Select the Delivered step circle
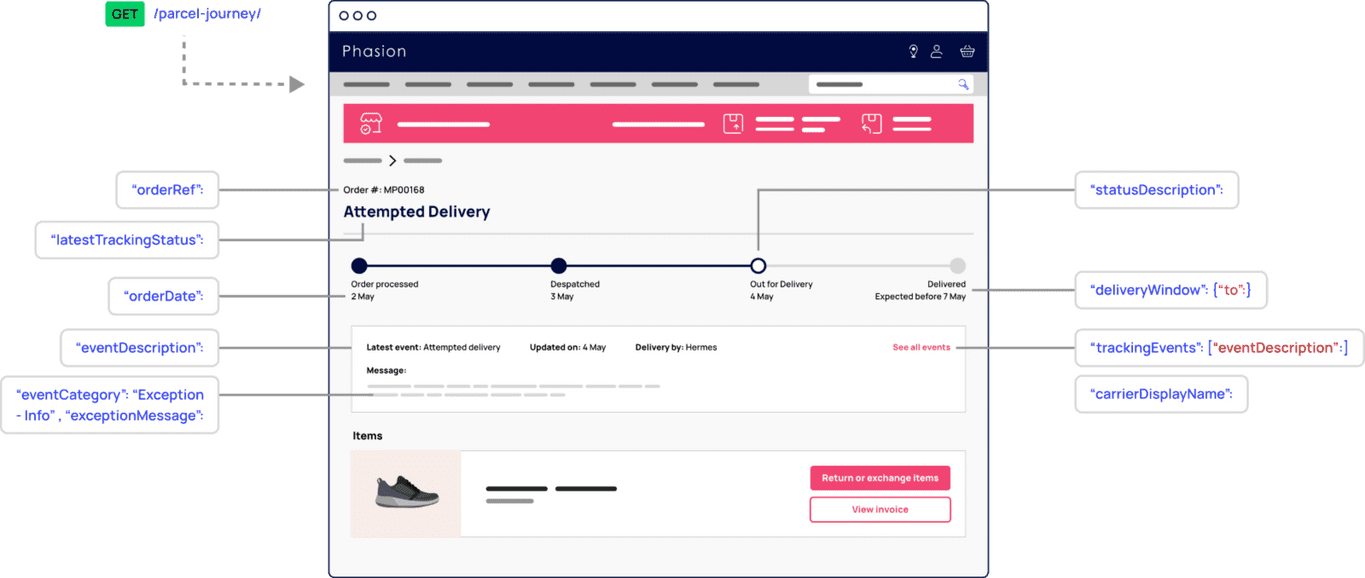 (x=957, y=266)
